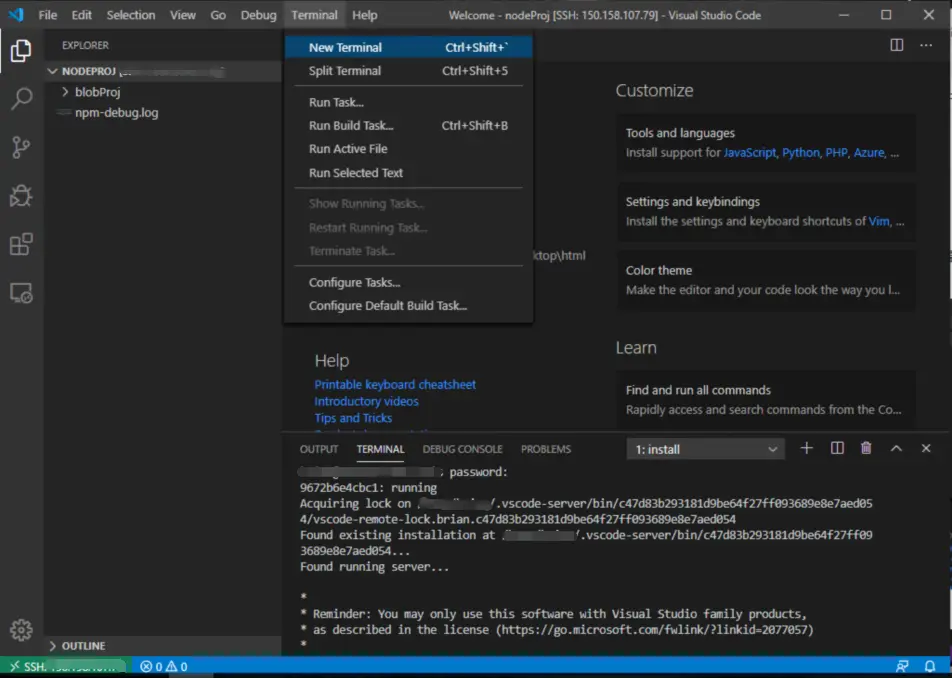Open the Selection menu
This screenshot has width=952, height=678.
tap(131, 15)
